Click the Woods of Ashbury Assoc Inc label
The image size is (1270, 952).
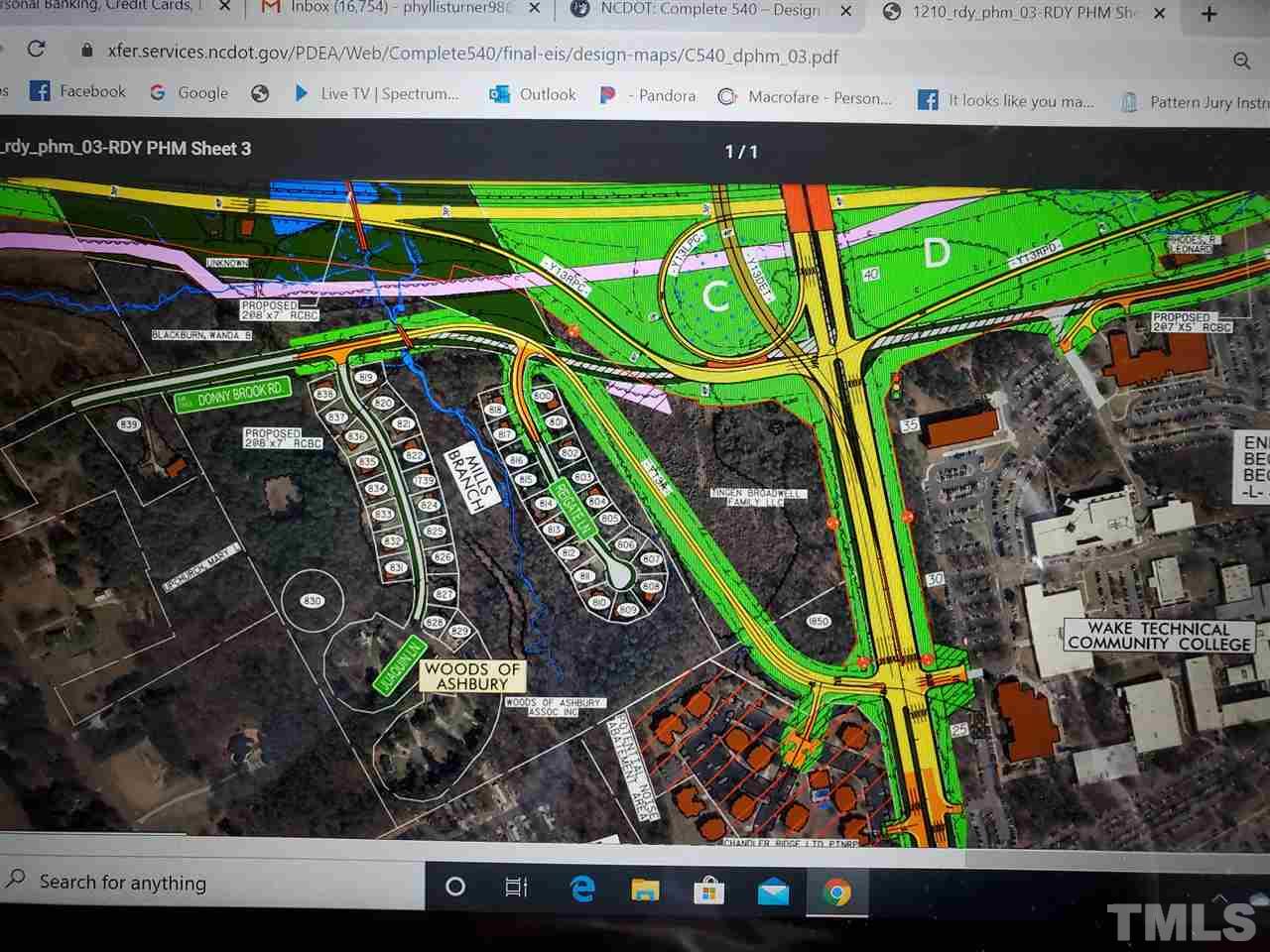(x=554, y=707)
